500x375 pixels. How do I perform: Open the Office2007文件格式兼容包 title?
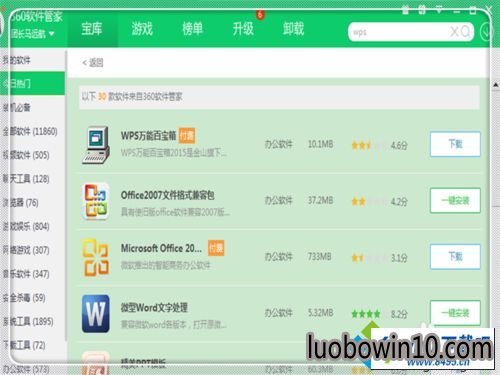(168, 195)
